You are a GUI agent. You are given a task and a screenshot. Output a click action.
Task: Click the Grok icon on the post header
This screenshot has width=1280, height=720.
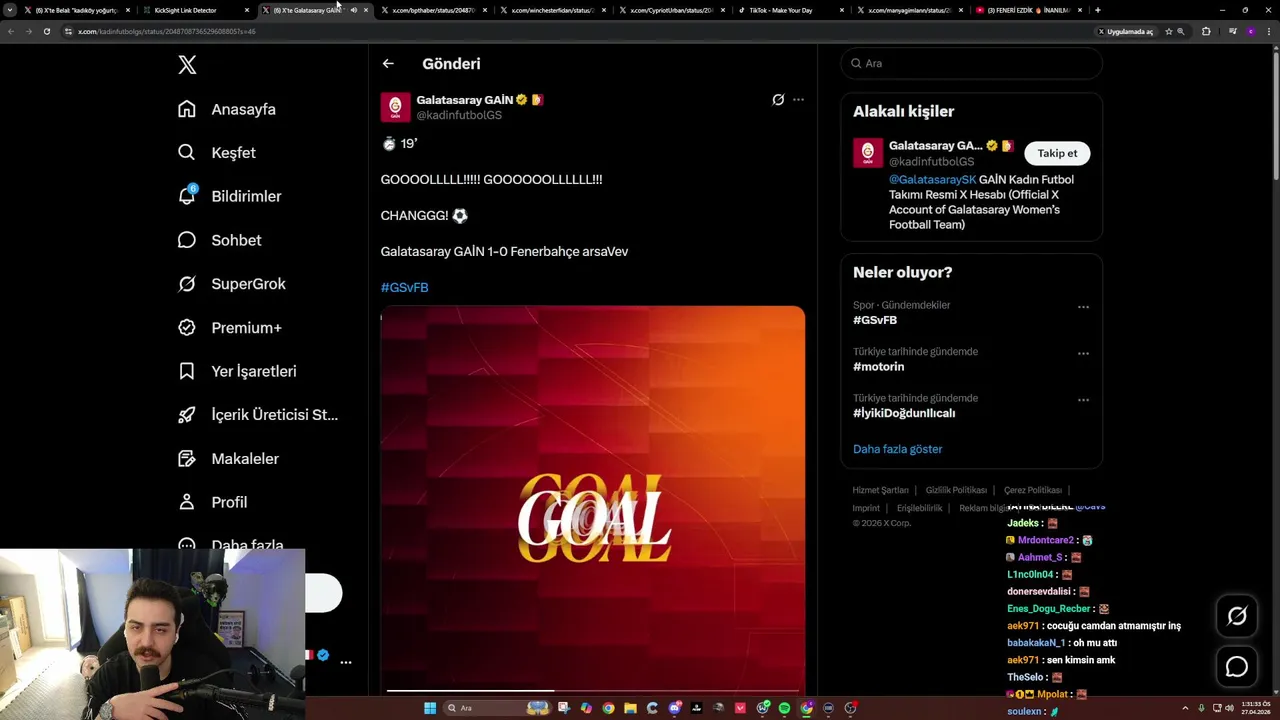778,100
